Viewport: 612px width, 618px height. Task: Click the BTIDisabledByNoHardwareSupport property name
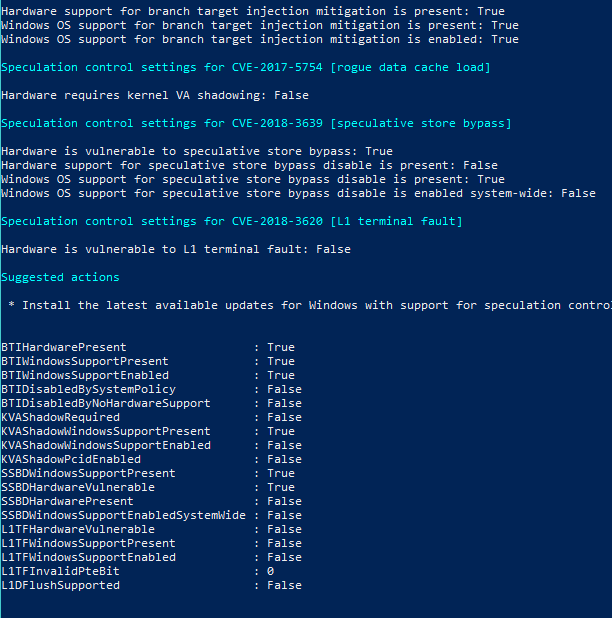(106, 403)
